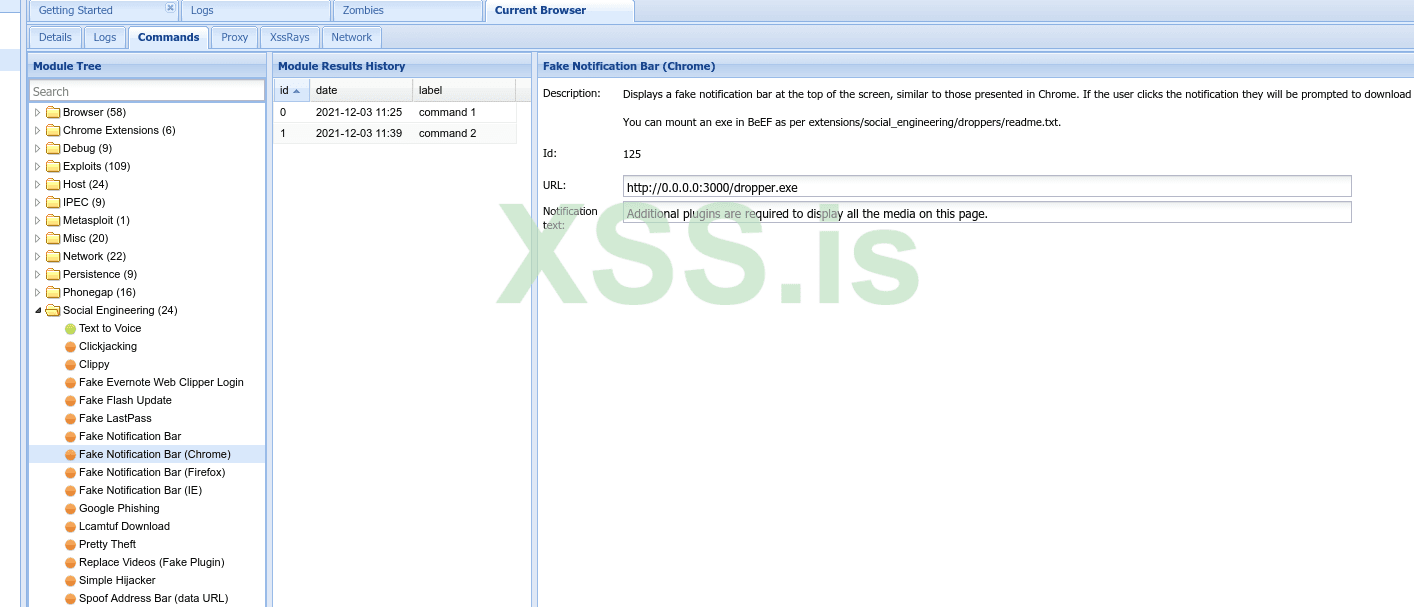Click orange dot of Fake Flash Update
Screen dimensions: 1414x607
pyautogui.click(x=70, y=401)
